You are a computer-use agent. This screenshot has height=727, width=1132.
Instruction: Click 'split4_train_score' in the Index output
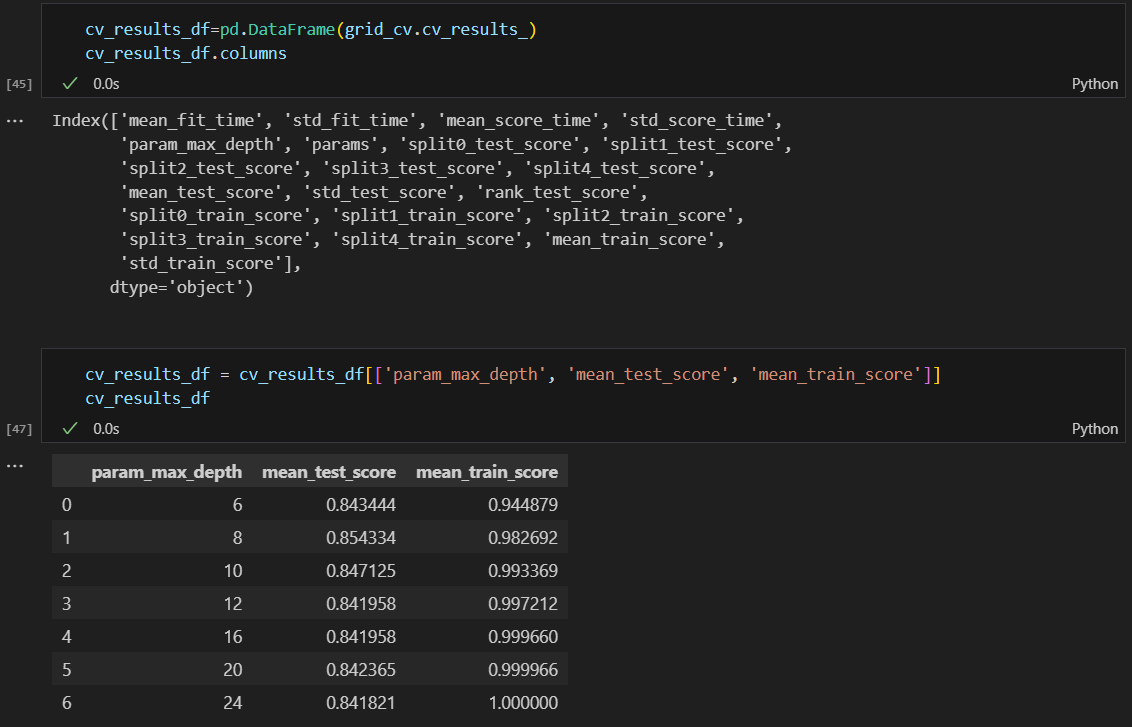(x=427, y=240)
